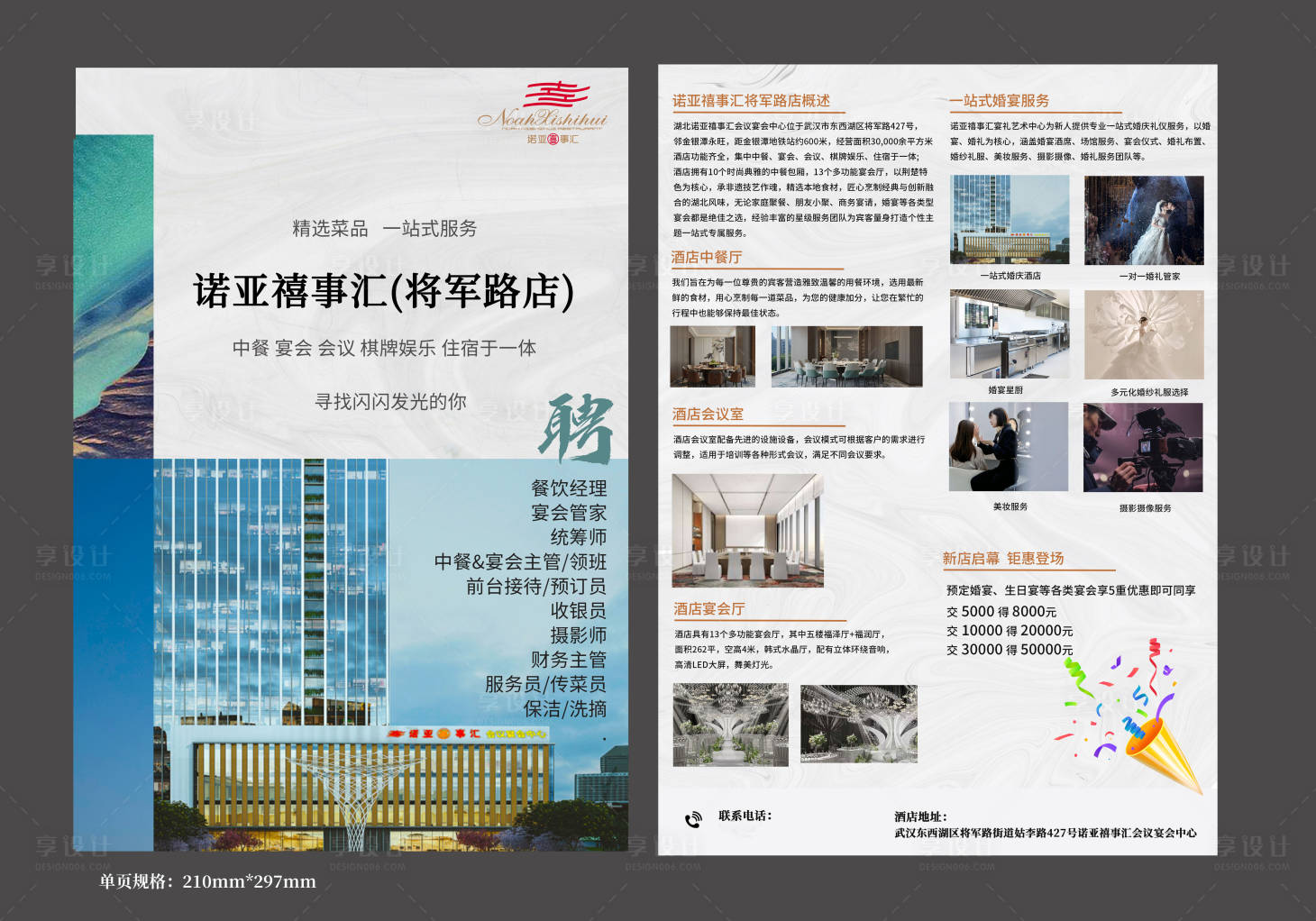Click the headline 诺亚禧事汇(将军路店)
The height and width of the screenshot is (921, 1316).
pos(383,292)
